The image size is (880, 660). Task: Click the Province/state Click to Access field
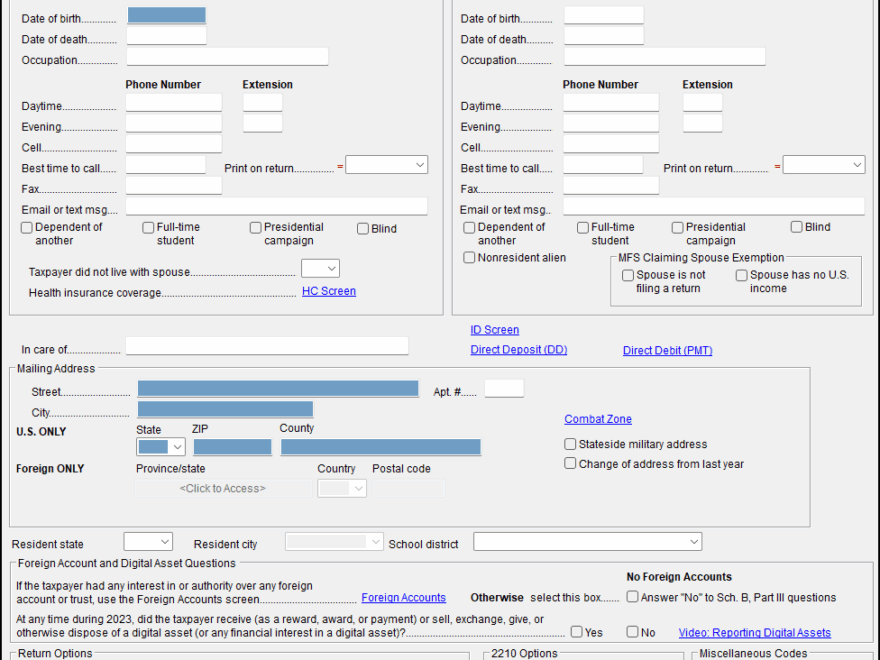222,489
